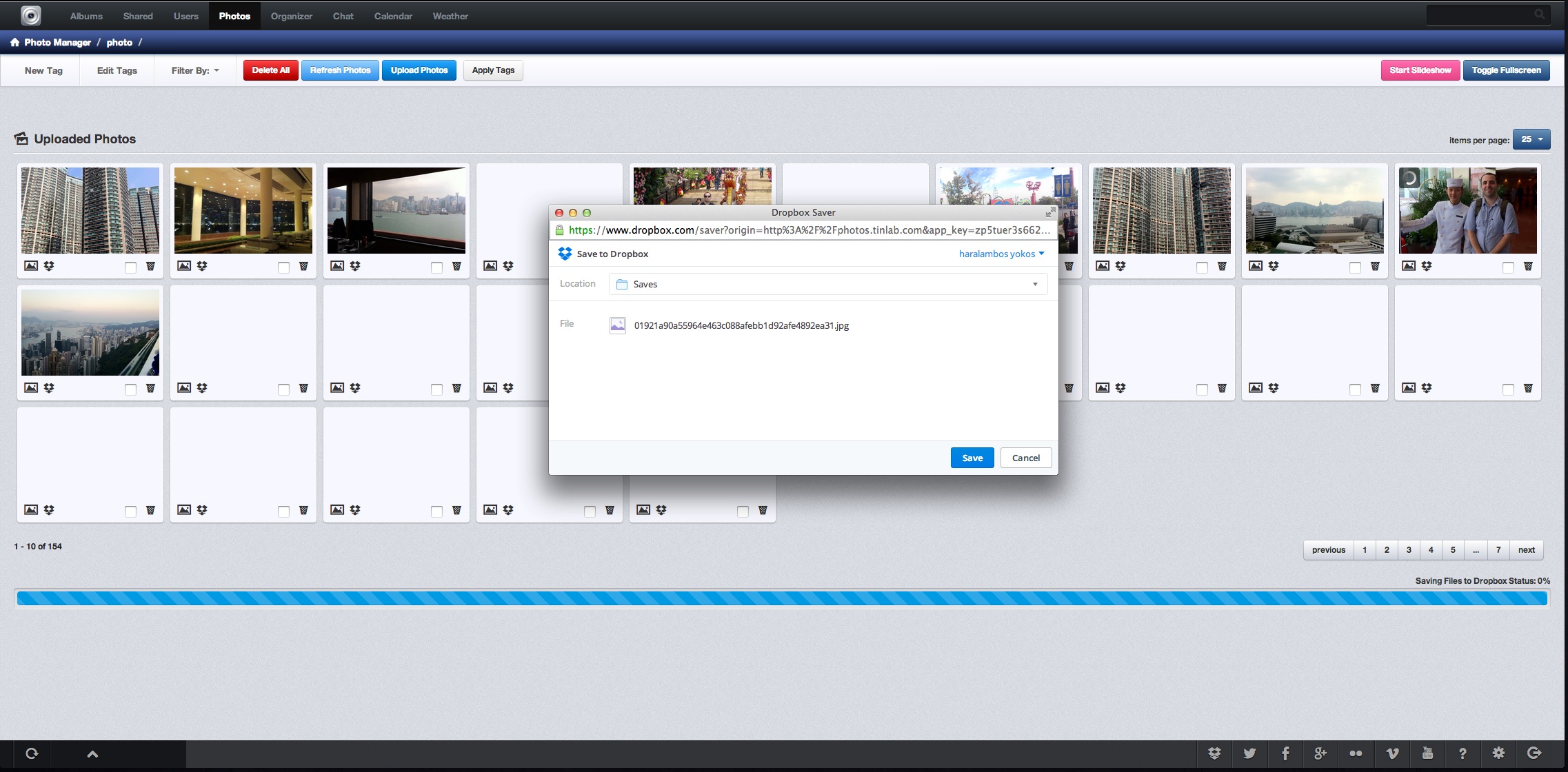
Task: Delete the chef photo using trash icon
Action: 1528,266
